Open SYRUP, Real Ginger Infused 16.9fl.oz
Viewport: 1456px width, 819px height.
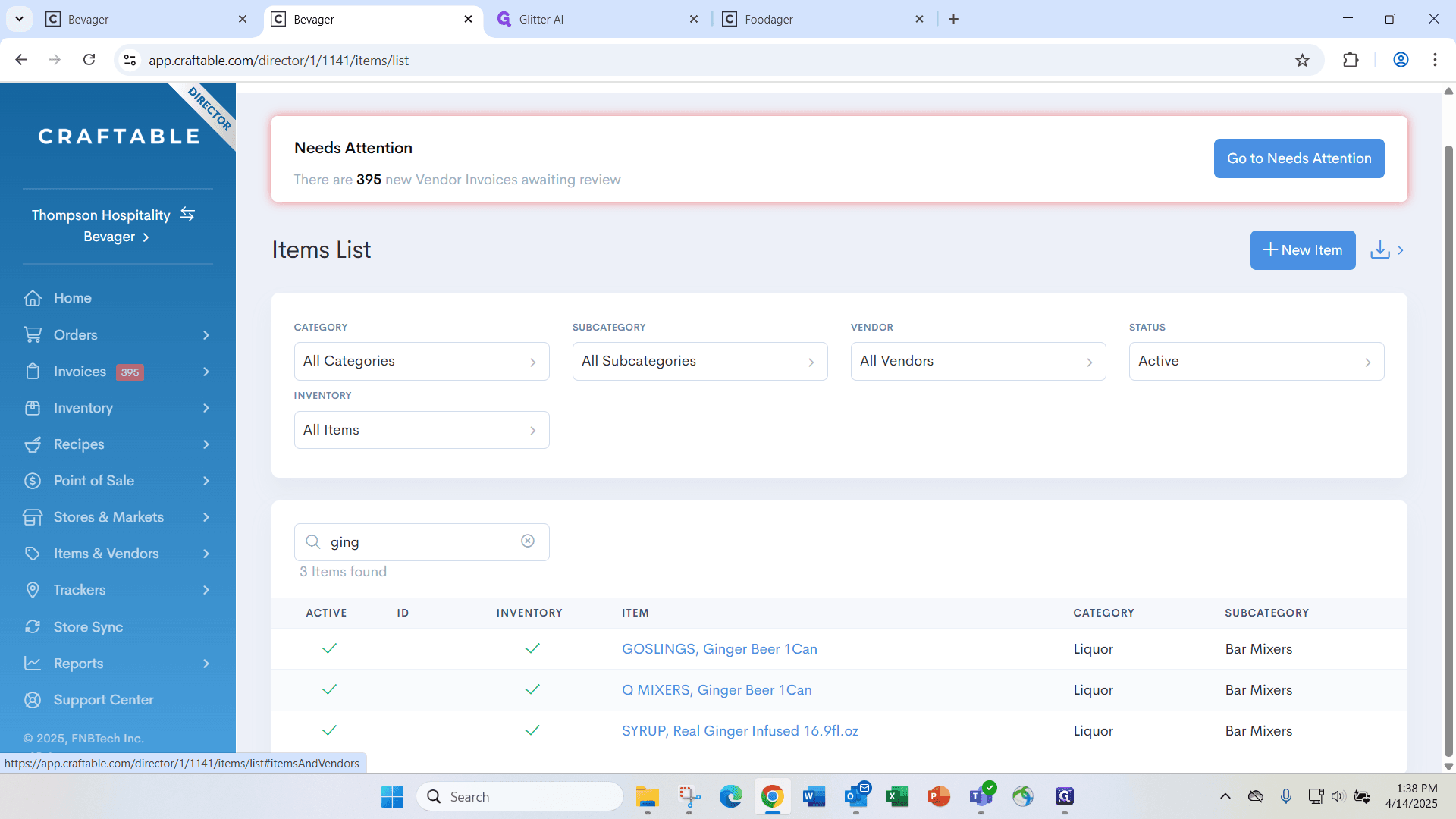[740, 731]
